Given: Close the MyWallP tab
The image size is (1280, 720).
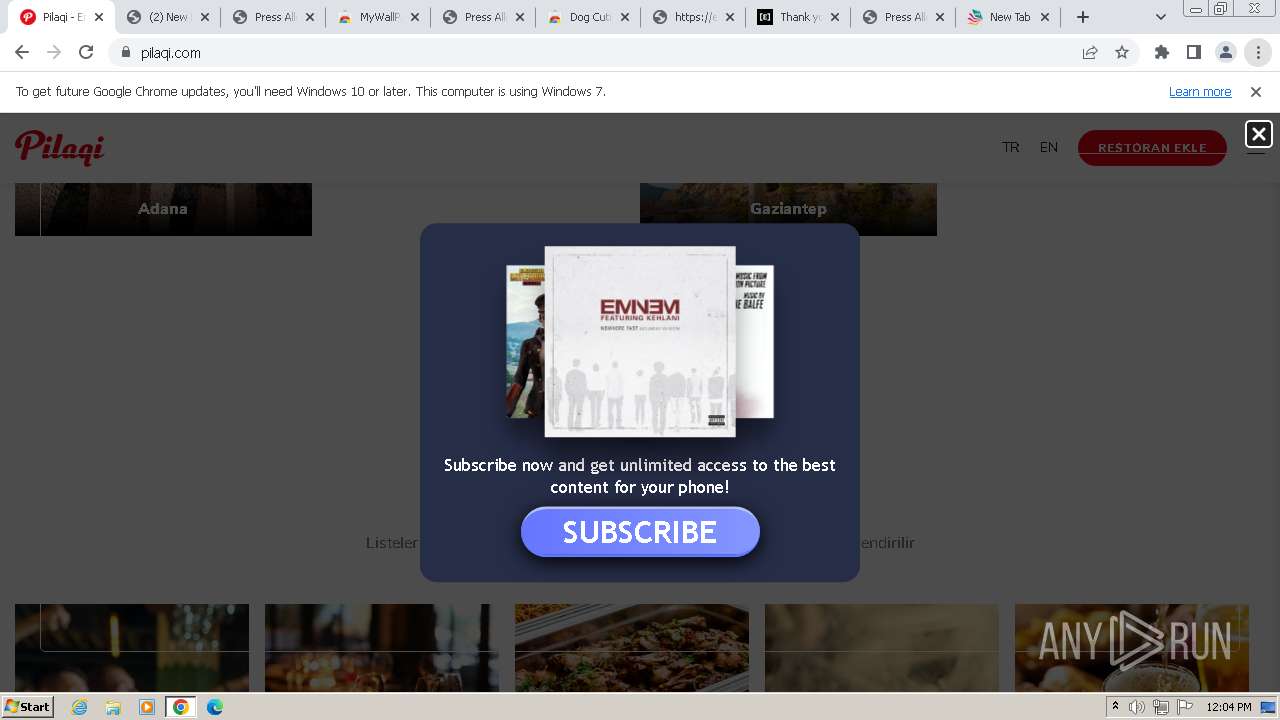Looking at the screenshot, I should (x=415, y=17).
